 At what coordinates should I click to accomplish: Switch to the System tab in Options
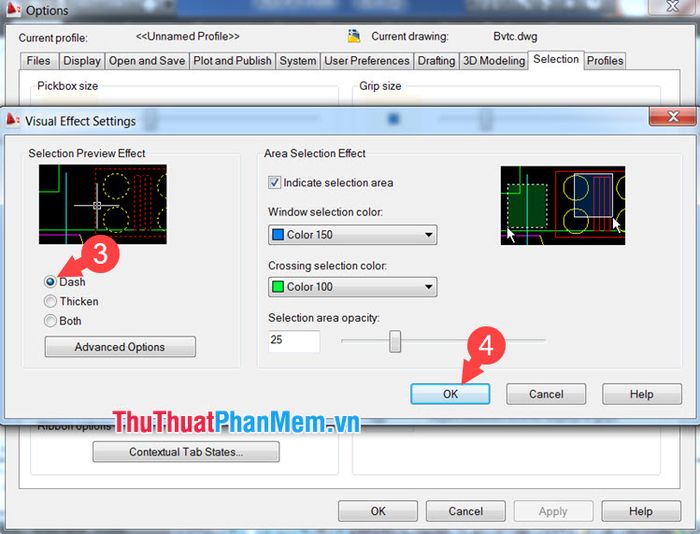click(298, 61)
